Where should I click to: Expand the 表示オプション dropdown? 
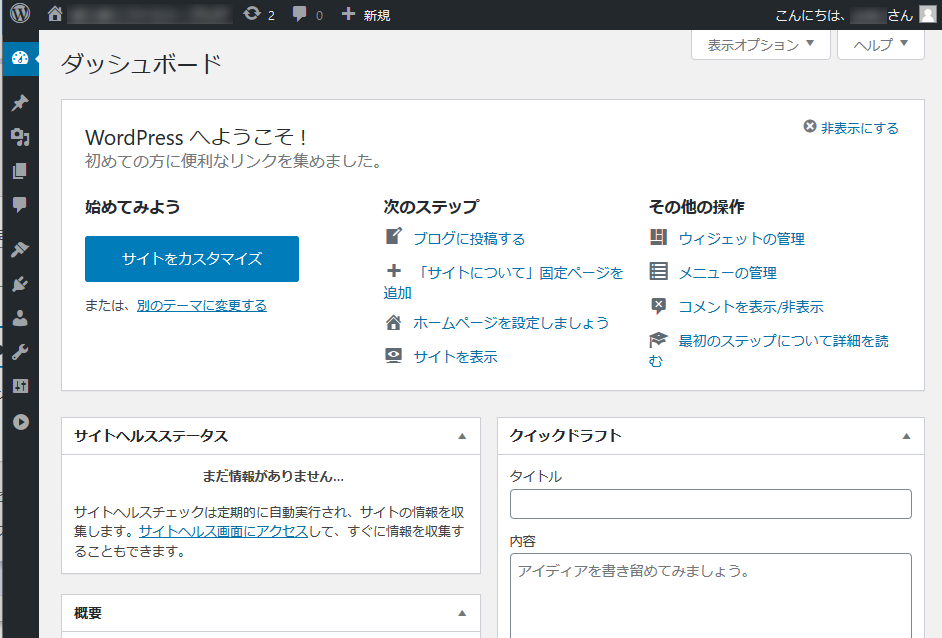click(x=761, y=45)
